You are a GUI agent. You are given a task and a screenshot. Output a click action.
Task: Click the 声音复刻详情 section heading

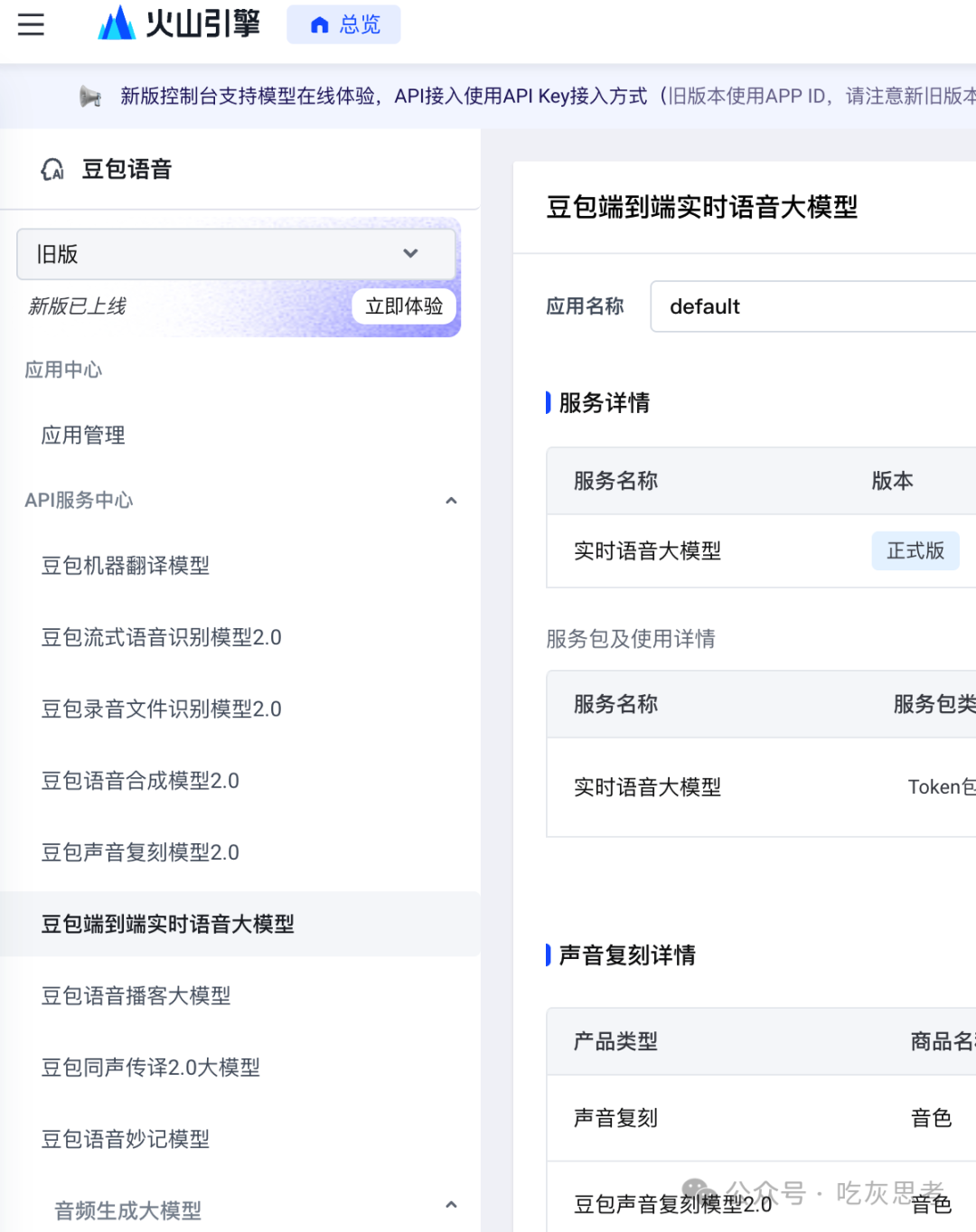[x=627, y=955]
